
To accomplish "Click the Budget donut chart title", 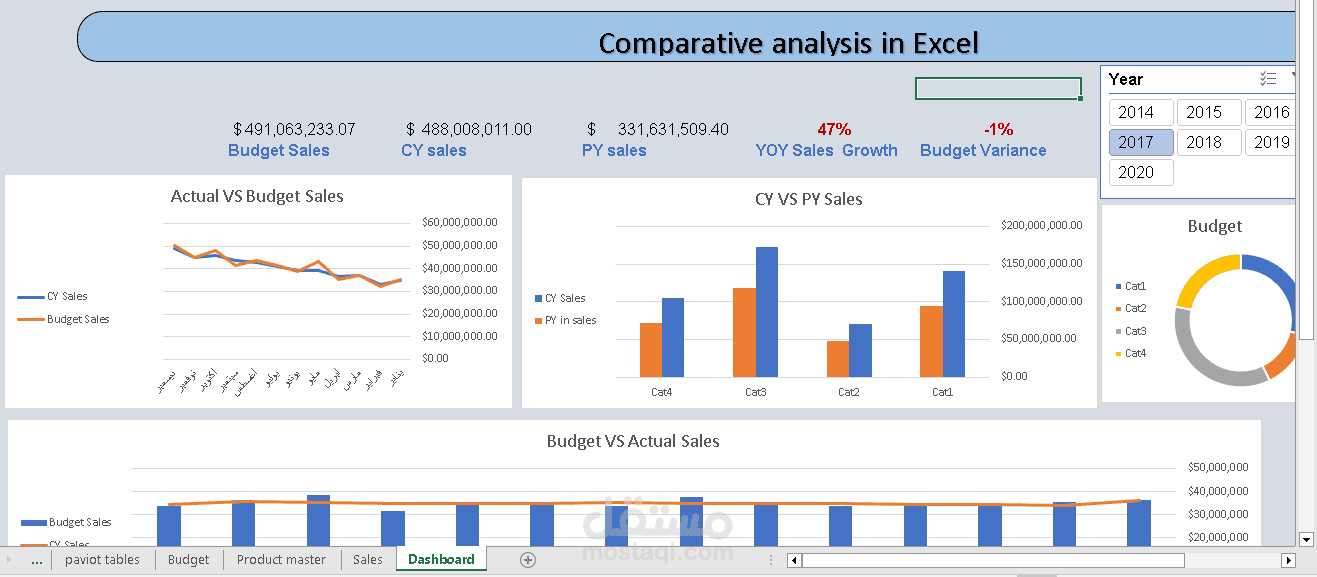I will tap(1215, 227).
